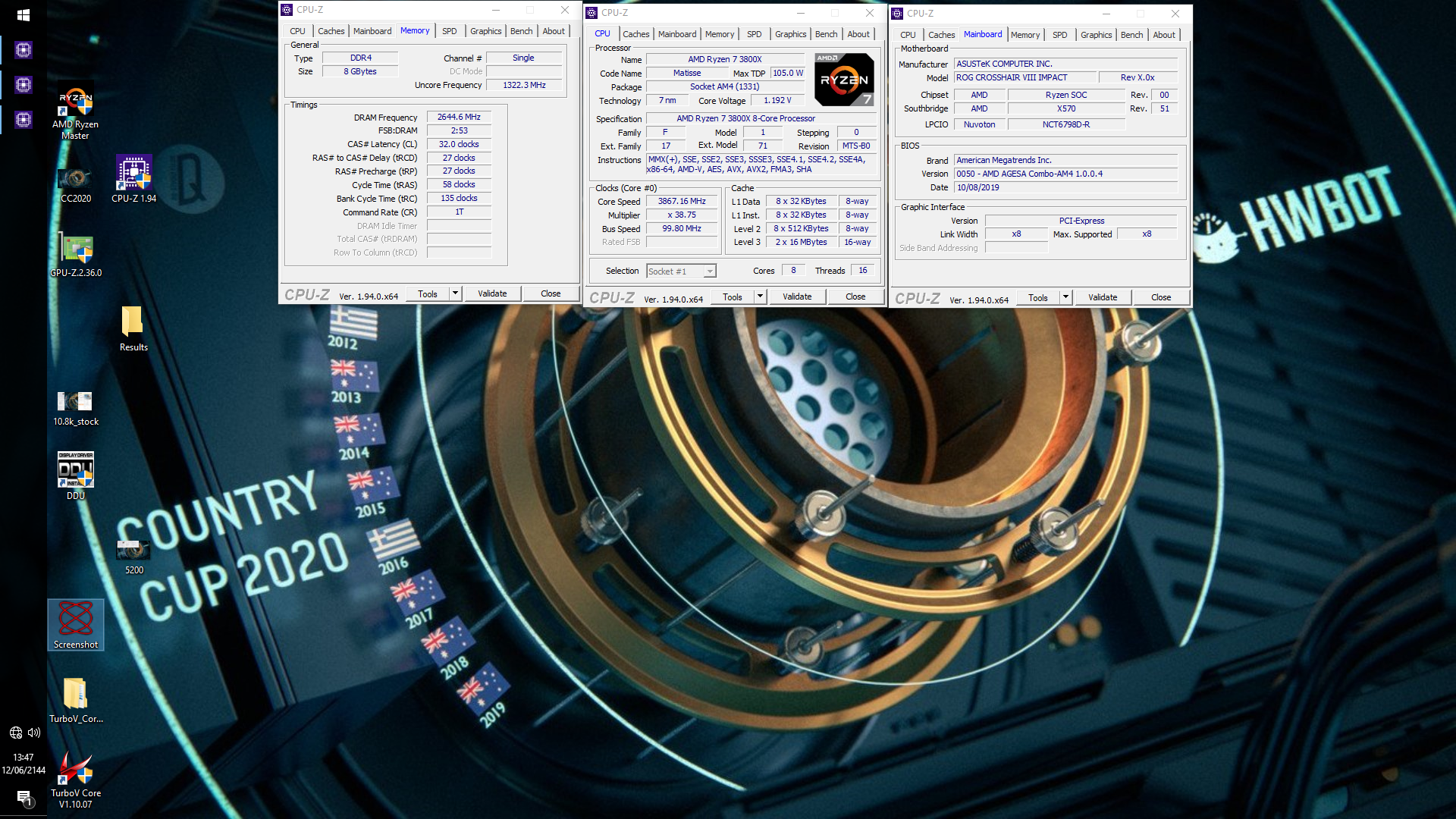Select second CPU-Z taskbar icon
Viewport: 1456px width, 819px height.
(x=24, y=84)
